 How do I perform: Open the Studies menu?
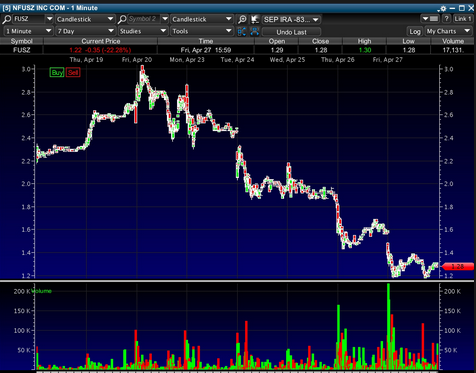coord(143,31)
